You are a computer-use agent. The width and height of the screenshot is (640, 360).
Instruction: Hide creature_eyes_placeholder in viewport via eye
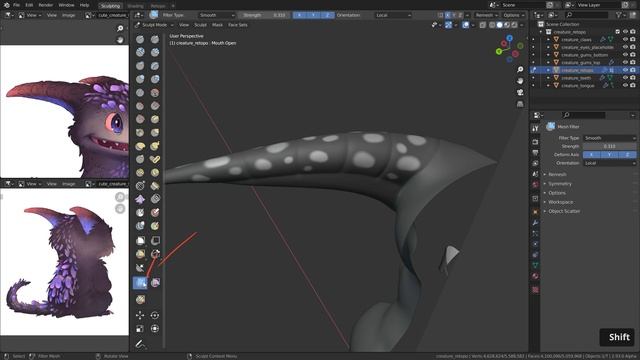pos(625,47)
